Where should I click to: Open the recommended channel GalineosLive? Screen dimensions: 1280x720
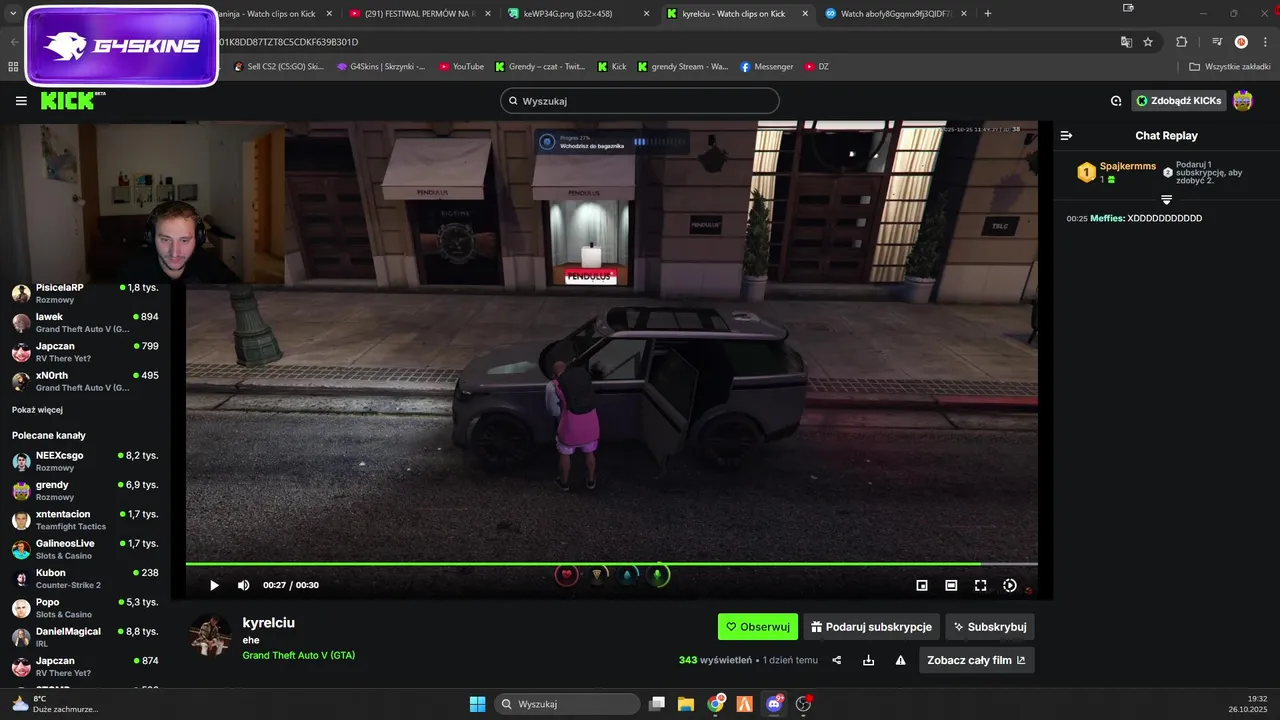(x=85, y=549)
